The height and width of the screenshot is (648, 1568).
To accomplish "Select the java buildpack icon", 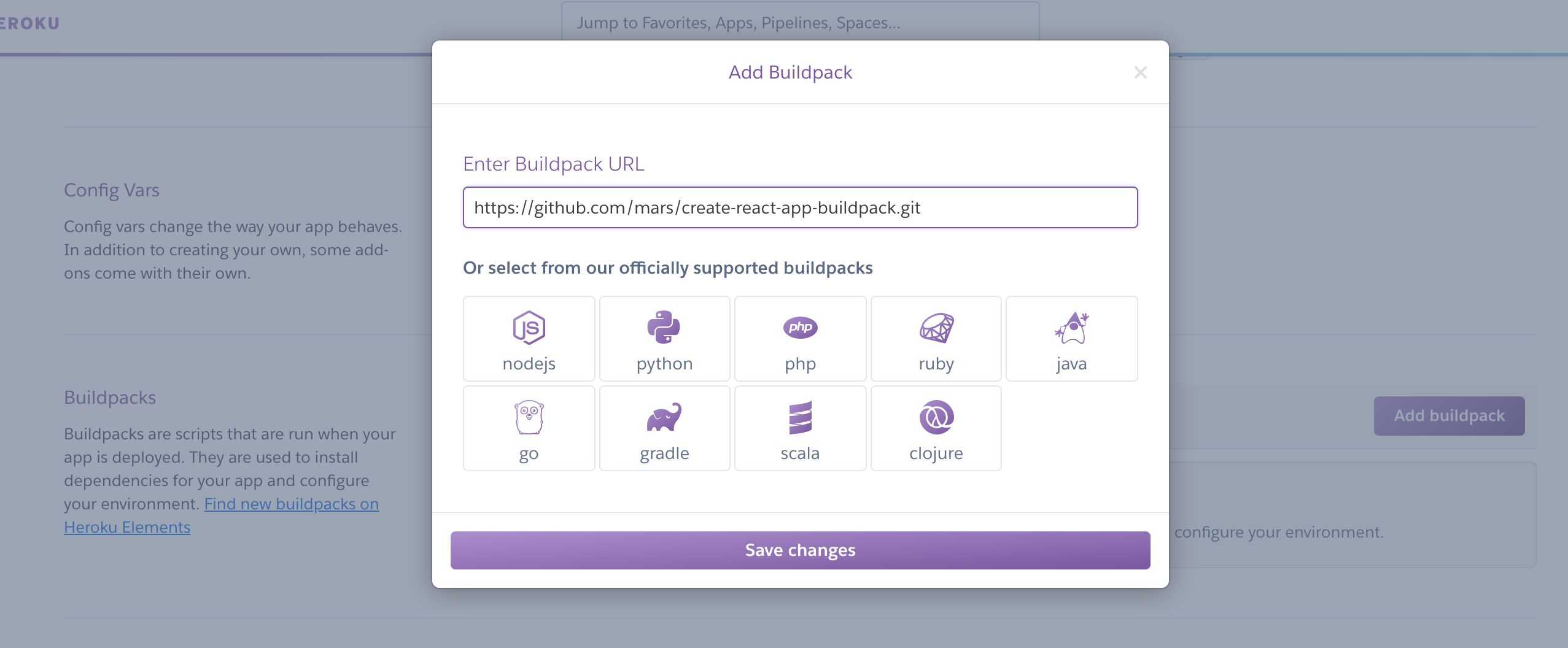I will tap(1071, 337).
